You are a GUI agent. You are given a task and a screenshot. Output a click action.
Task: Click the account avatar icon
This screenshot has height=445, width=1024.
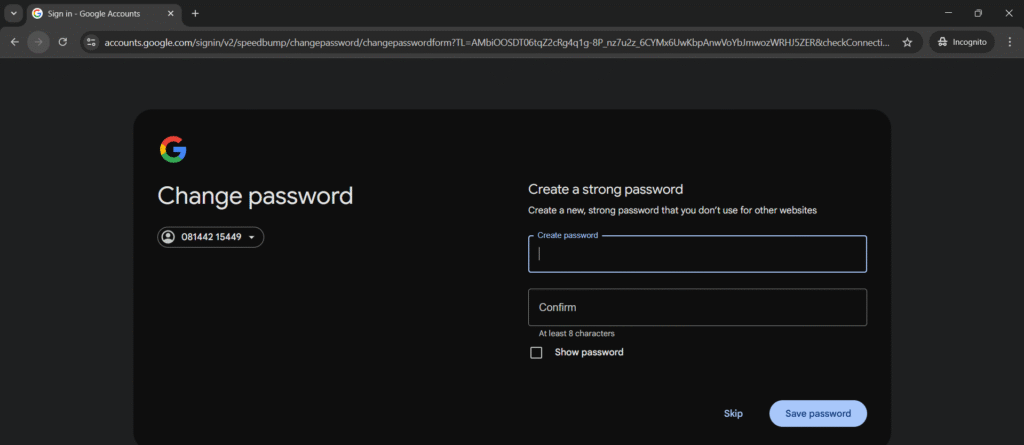(168, 237)
